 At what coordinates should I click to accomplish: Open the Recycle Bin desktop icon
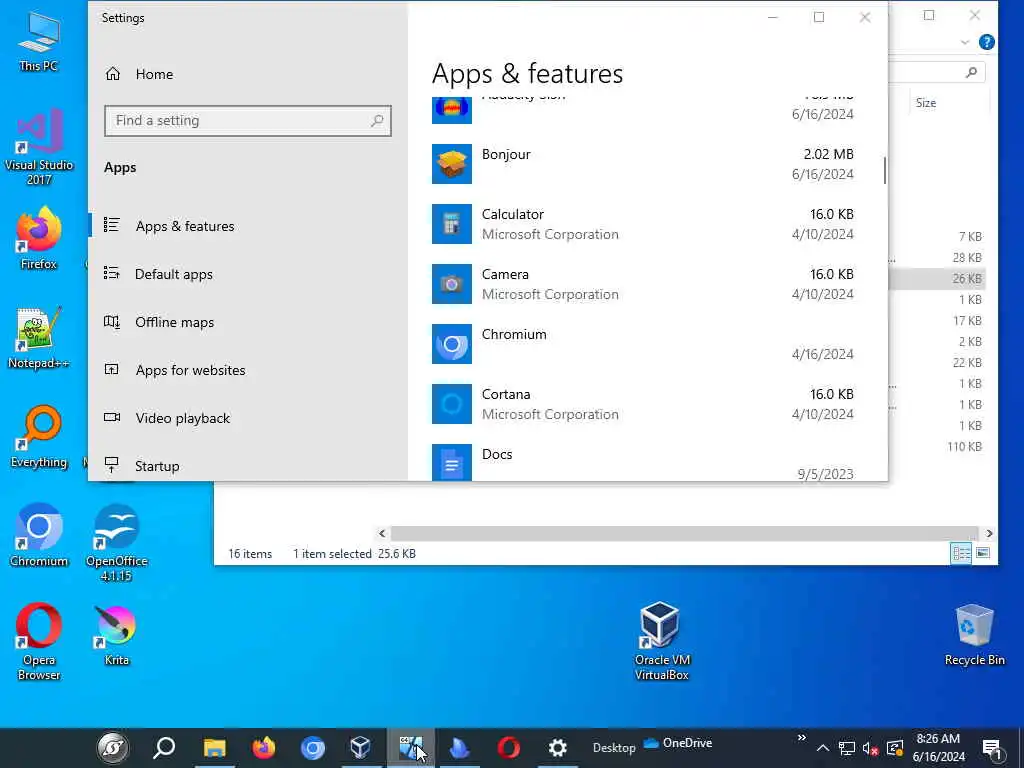point(974,635)
